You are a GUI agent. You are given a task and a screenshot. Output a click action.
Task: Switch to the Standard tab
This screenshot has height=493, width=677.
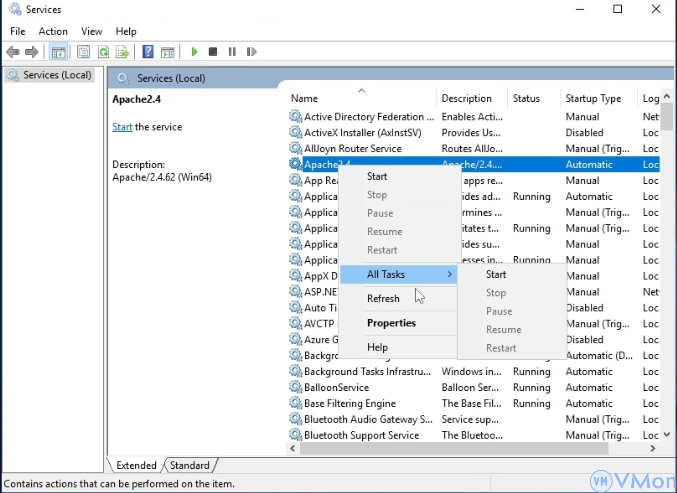[190, 465]
